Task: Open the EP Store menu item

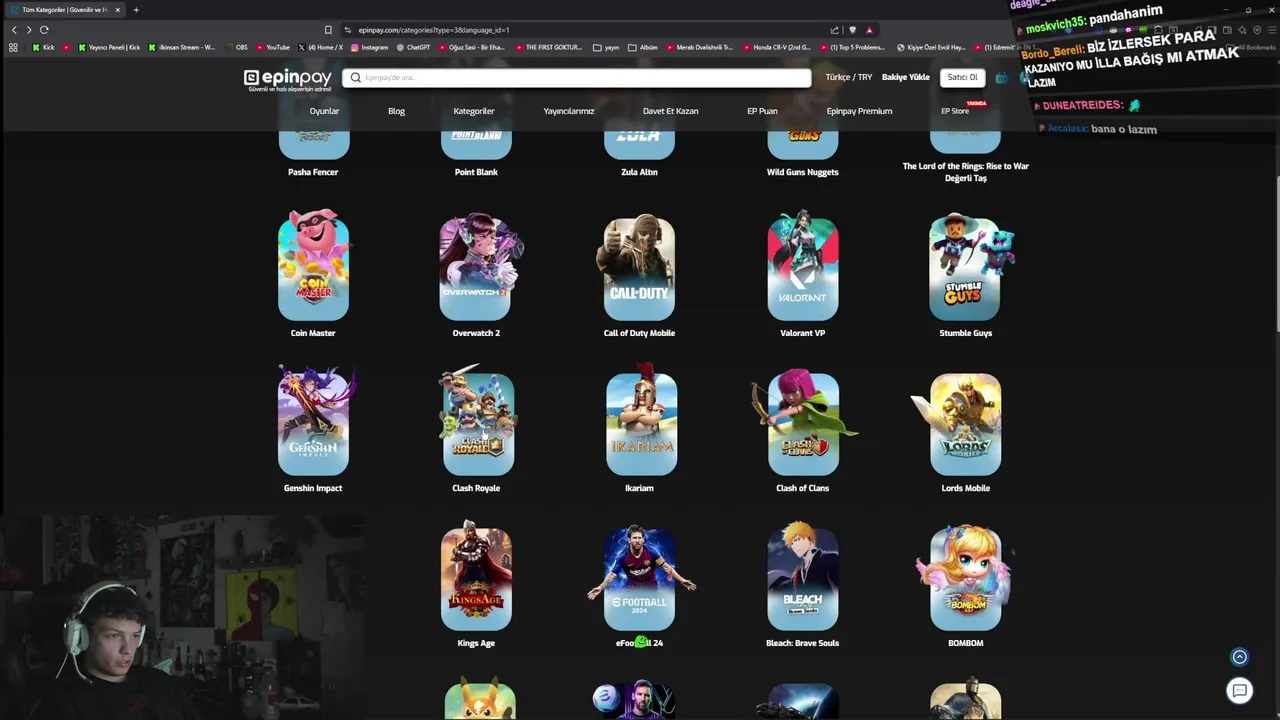Action: click(x=955, y=111)
